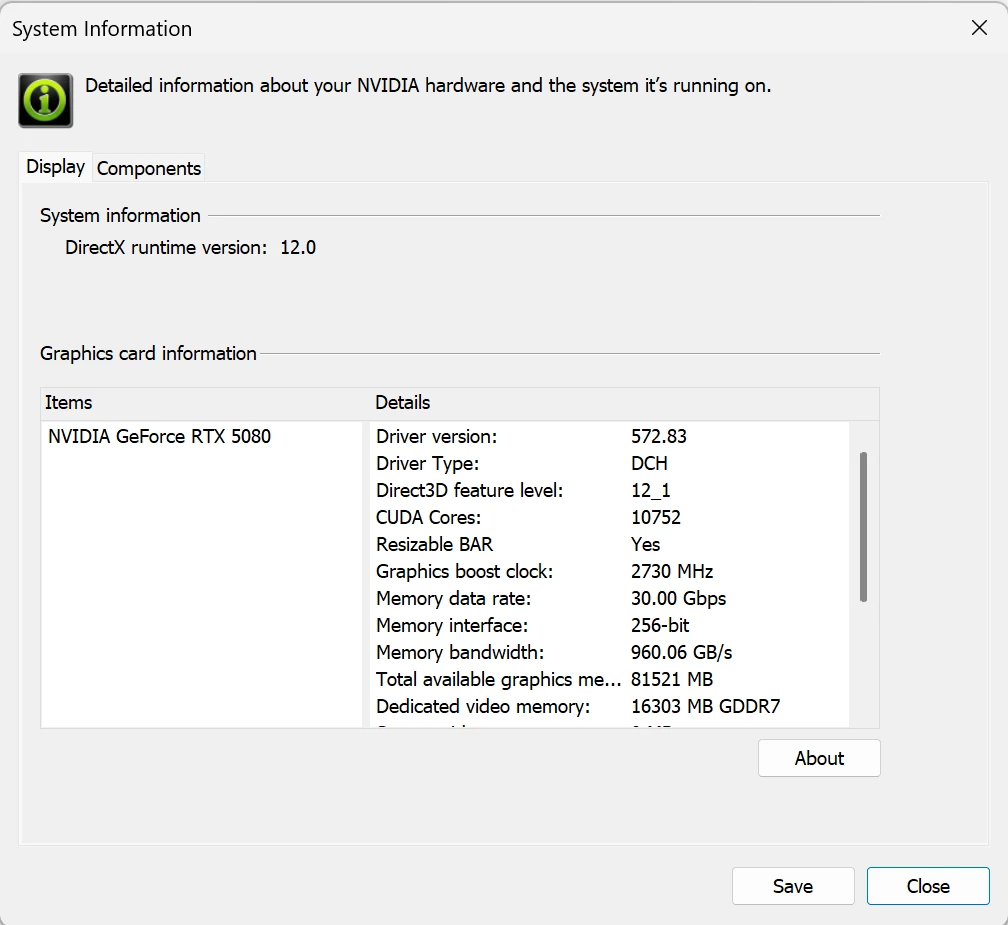1008x925 pixels.
Task: Click the Graphics card information heading
Action: click(x=148, y=354)
